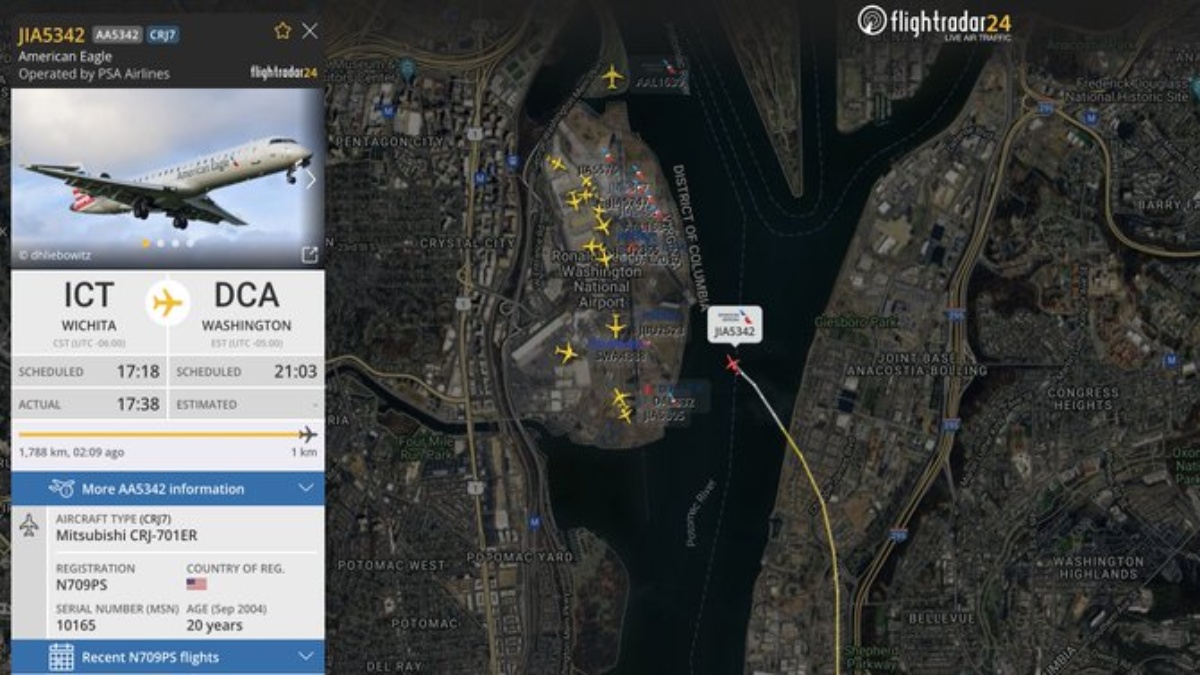This screenshot has width=1200, height=675.
Task: Click the dhliebowitz photo credit link
Action: click(x=55, y=255)
